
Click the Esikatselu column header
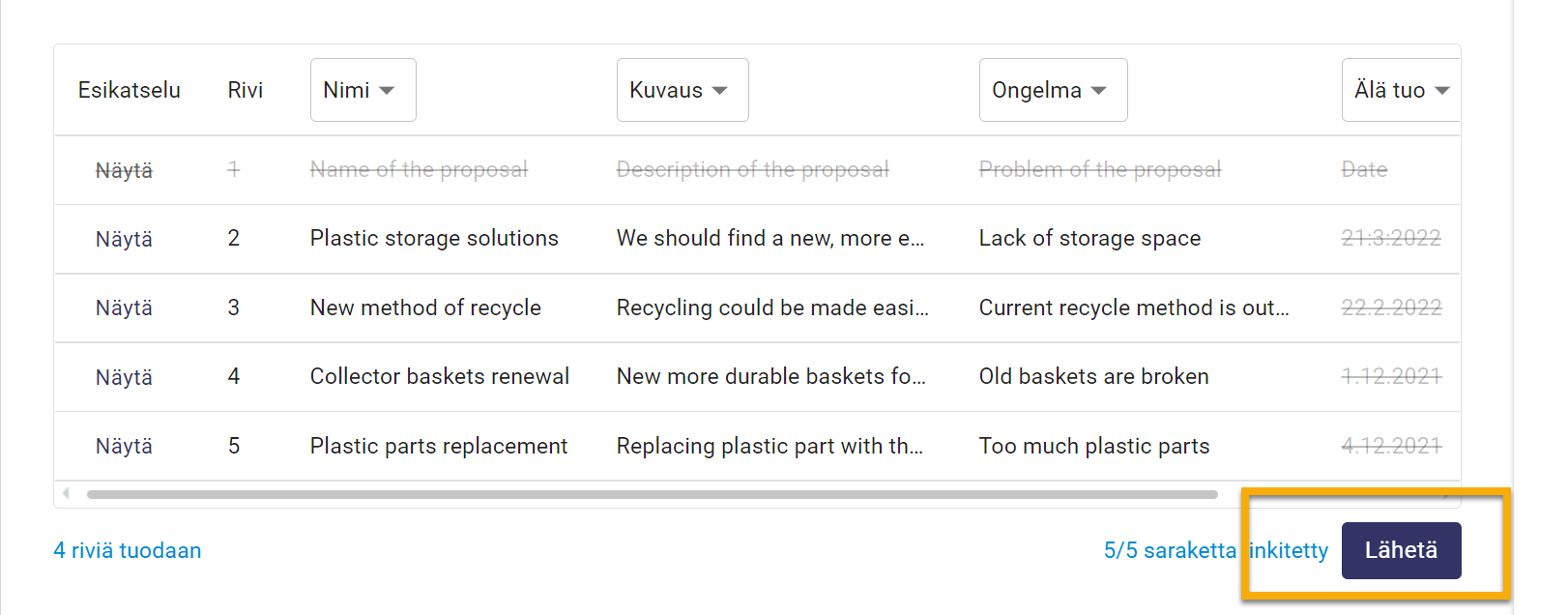coord(130,90)
